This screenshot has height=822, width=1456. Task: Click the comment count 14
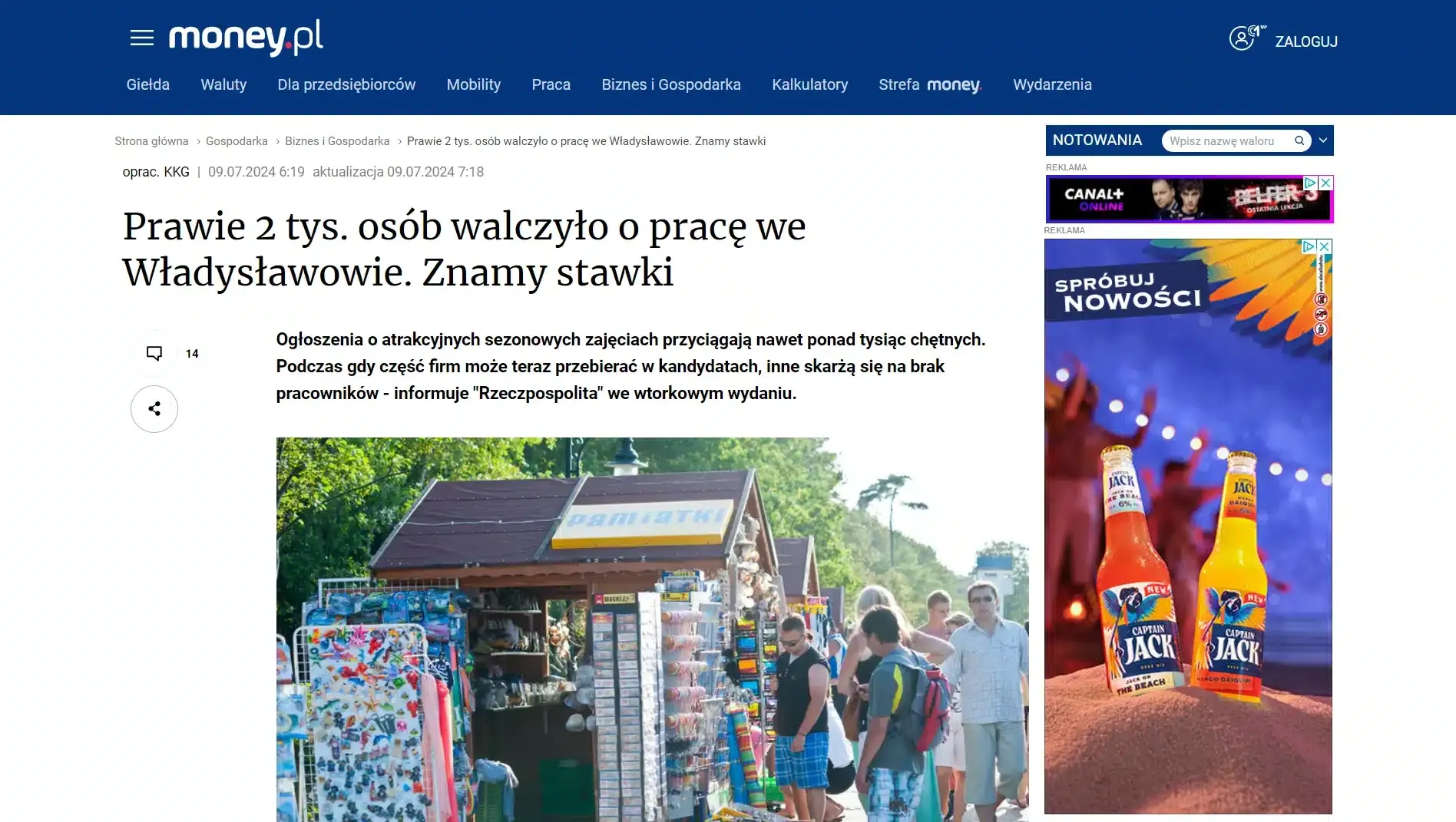[x=192, y=354]
